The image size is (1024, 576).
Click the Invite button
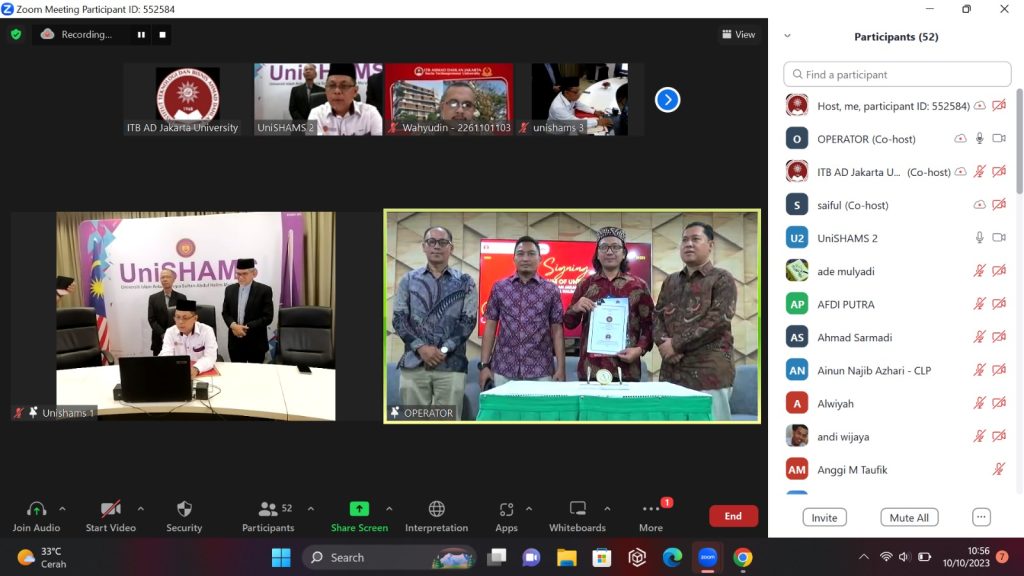824,517
